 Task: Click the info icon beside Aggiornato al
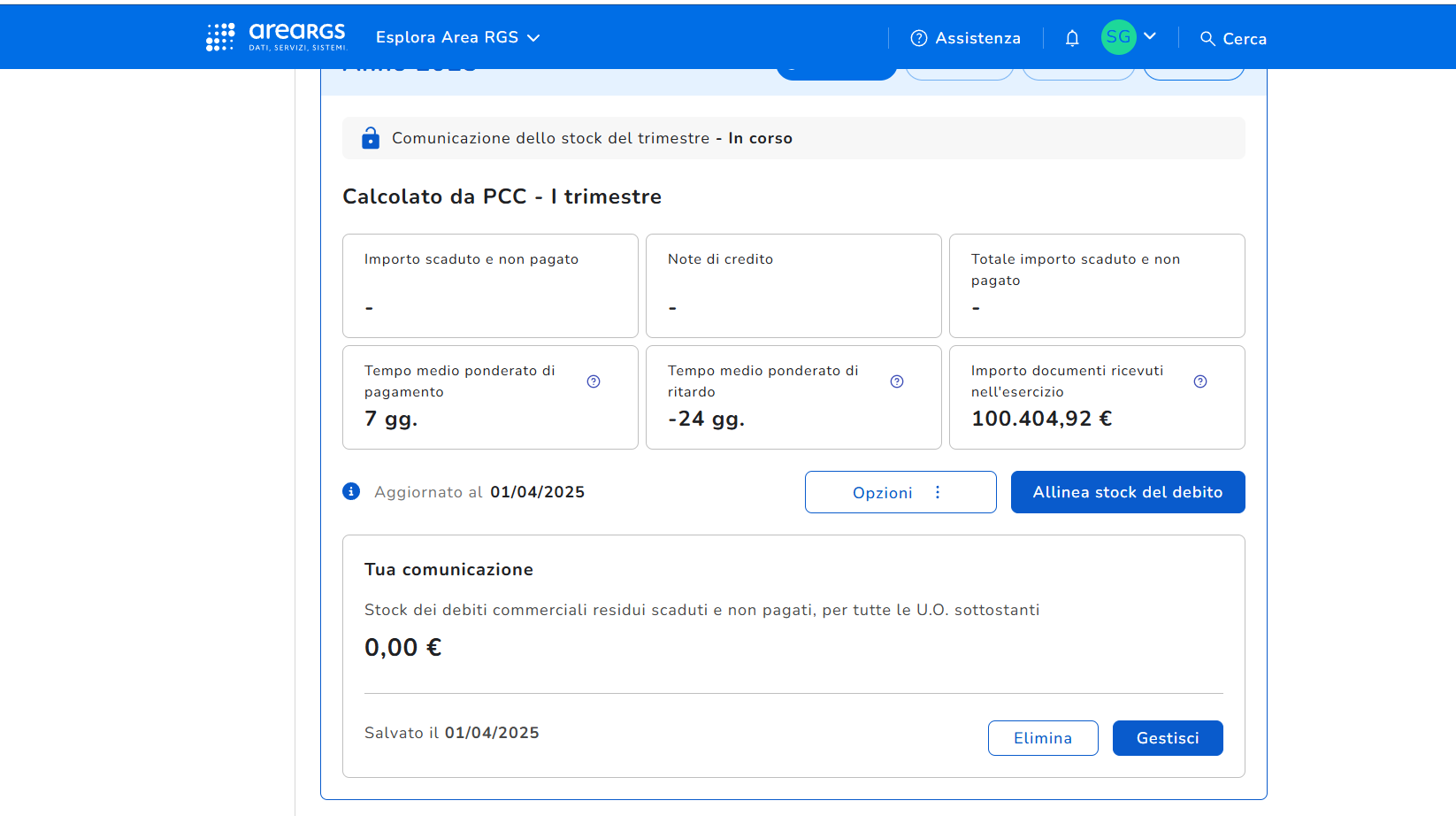tap(351, 491)
